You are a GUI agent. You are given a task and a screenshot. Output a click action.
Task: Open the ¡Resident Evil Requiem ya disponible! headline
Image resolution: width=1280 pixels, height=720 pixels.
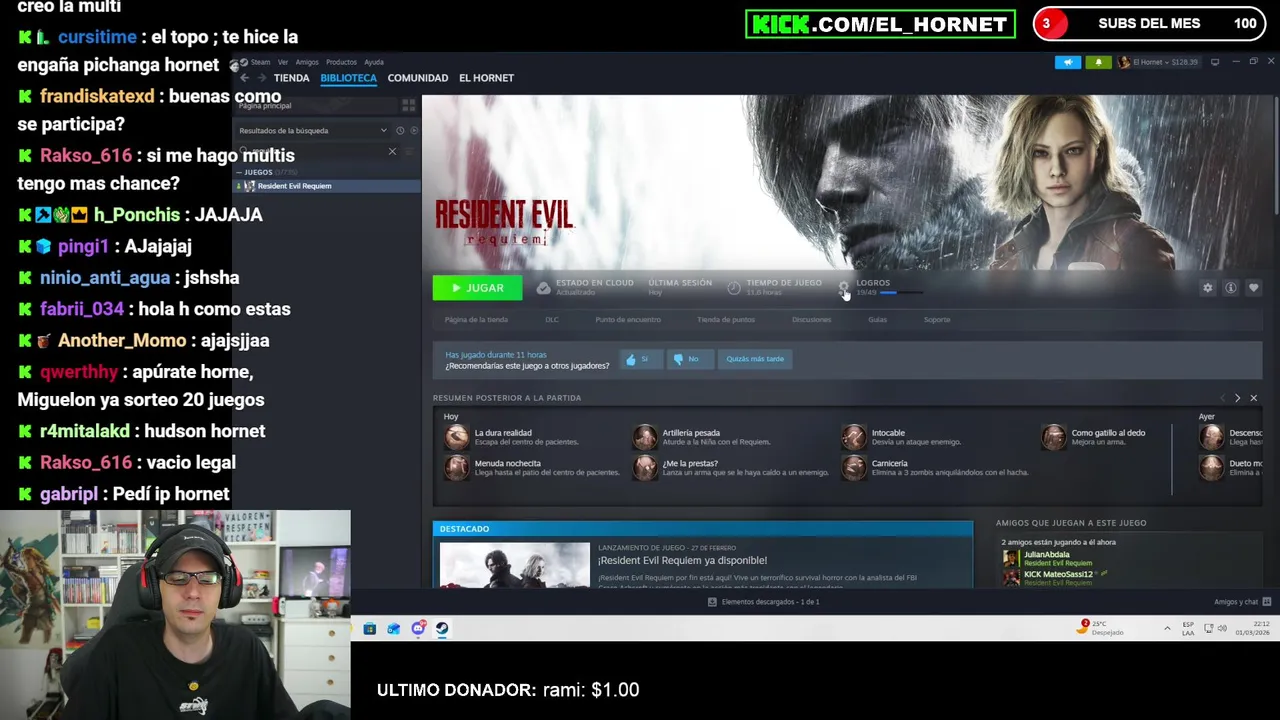(682, 561)
